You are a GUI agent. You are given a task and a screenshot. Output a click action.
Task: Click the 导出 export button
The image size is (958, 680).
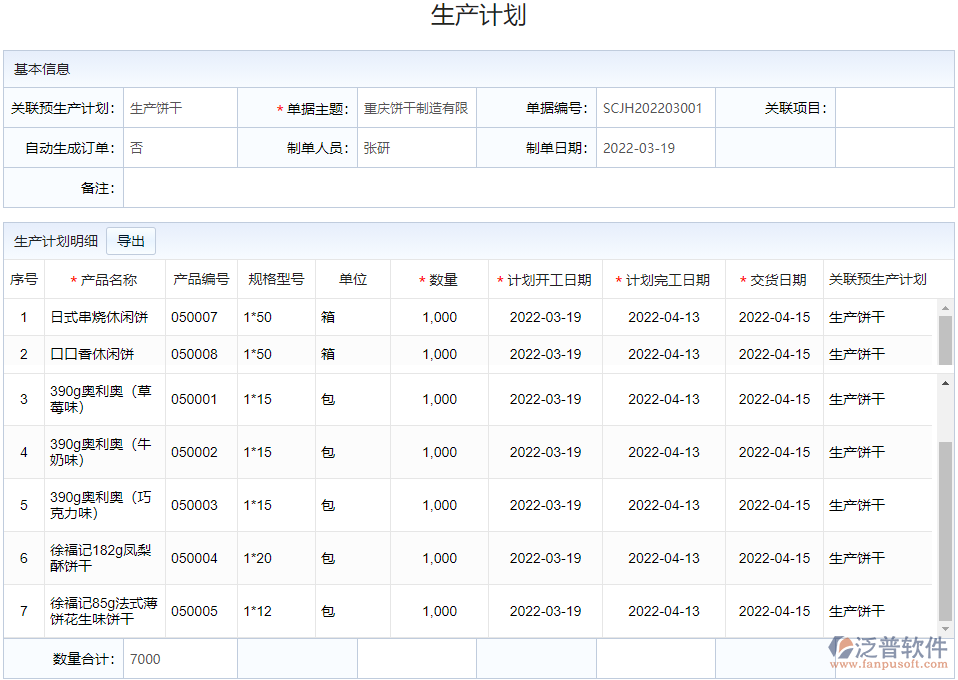pos(131,241)
